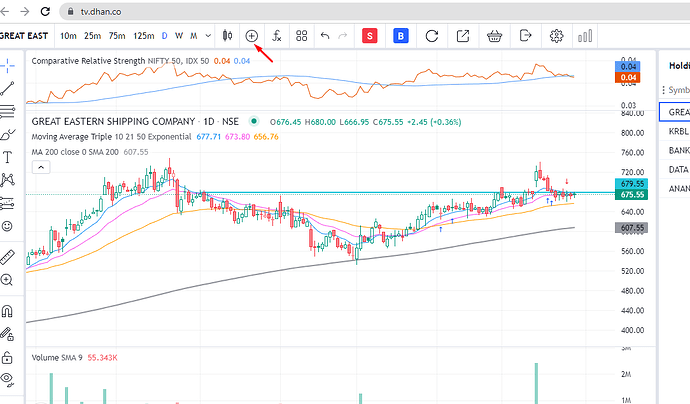The height and width of the screenshot is (404, 690).
Task: Click the bar chart icon in toolbar
Action: pyautogui.click(x=585, y=36)
